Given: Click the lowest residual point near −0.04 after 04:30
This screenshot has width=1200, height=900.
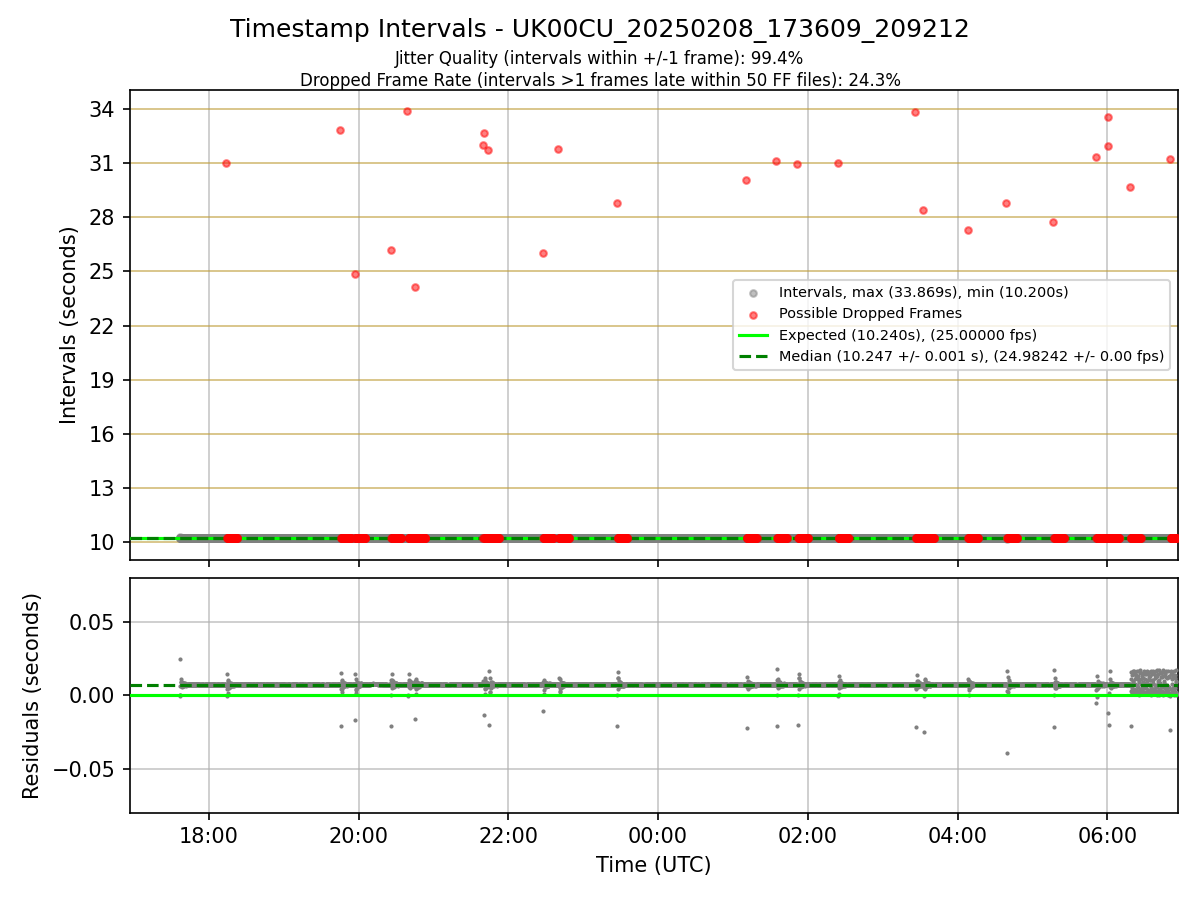Looking at the screenshot, I should [1007, 753].
